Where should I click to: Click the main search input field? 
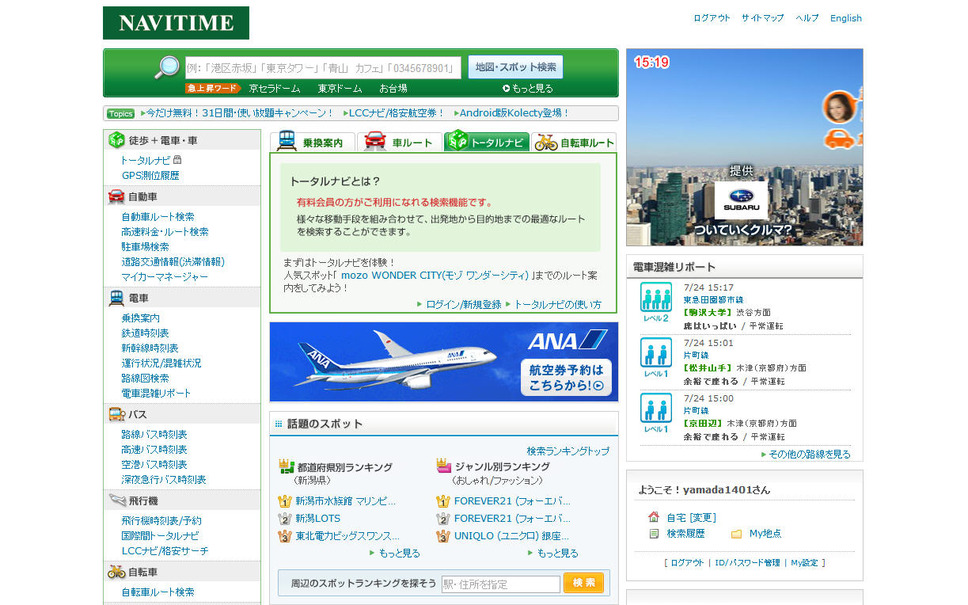click(x=323, y=68)
